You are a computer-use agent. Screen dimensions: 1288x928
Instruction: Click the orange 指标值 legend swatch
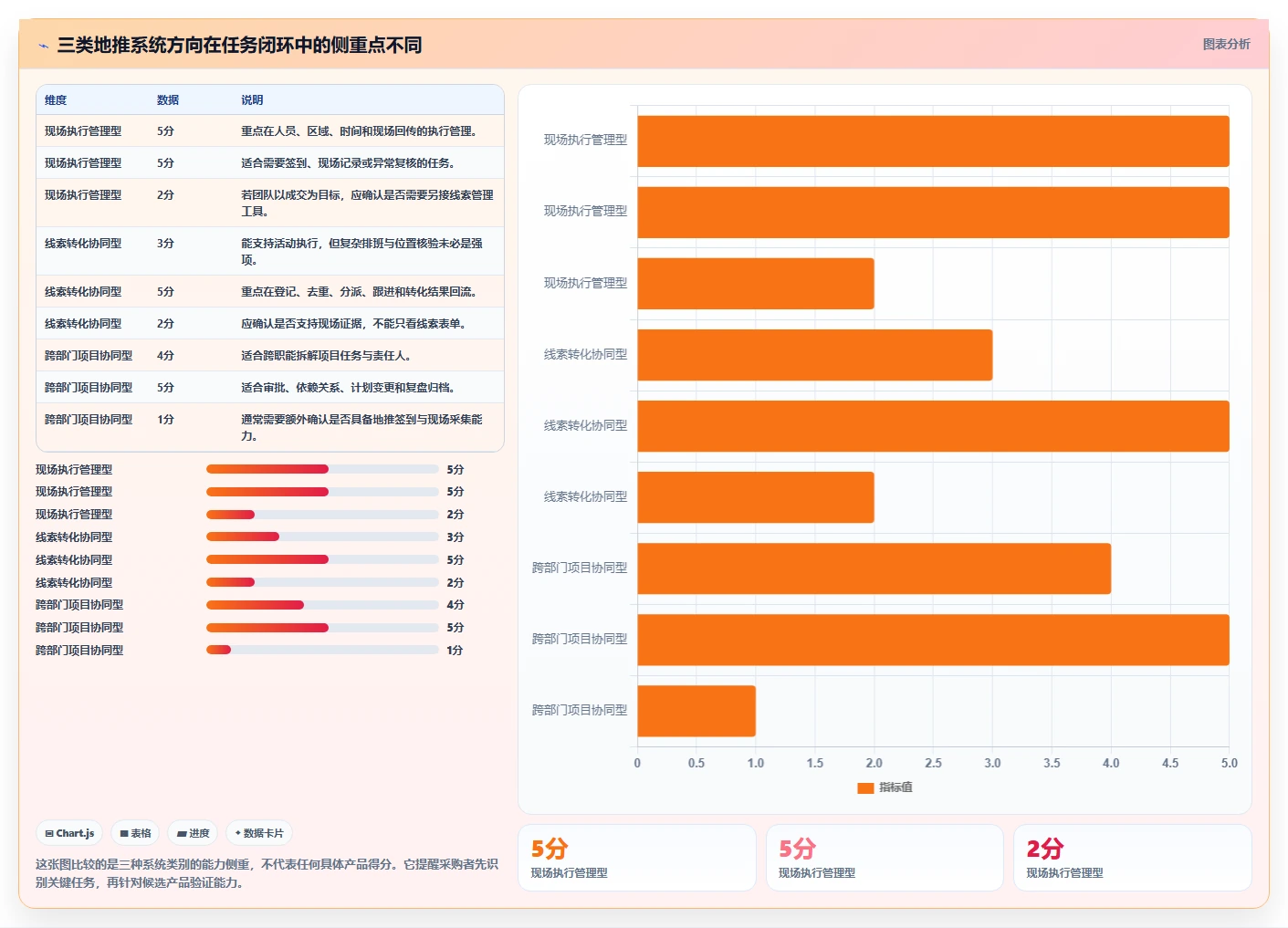click(865, 787)
